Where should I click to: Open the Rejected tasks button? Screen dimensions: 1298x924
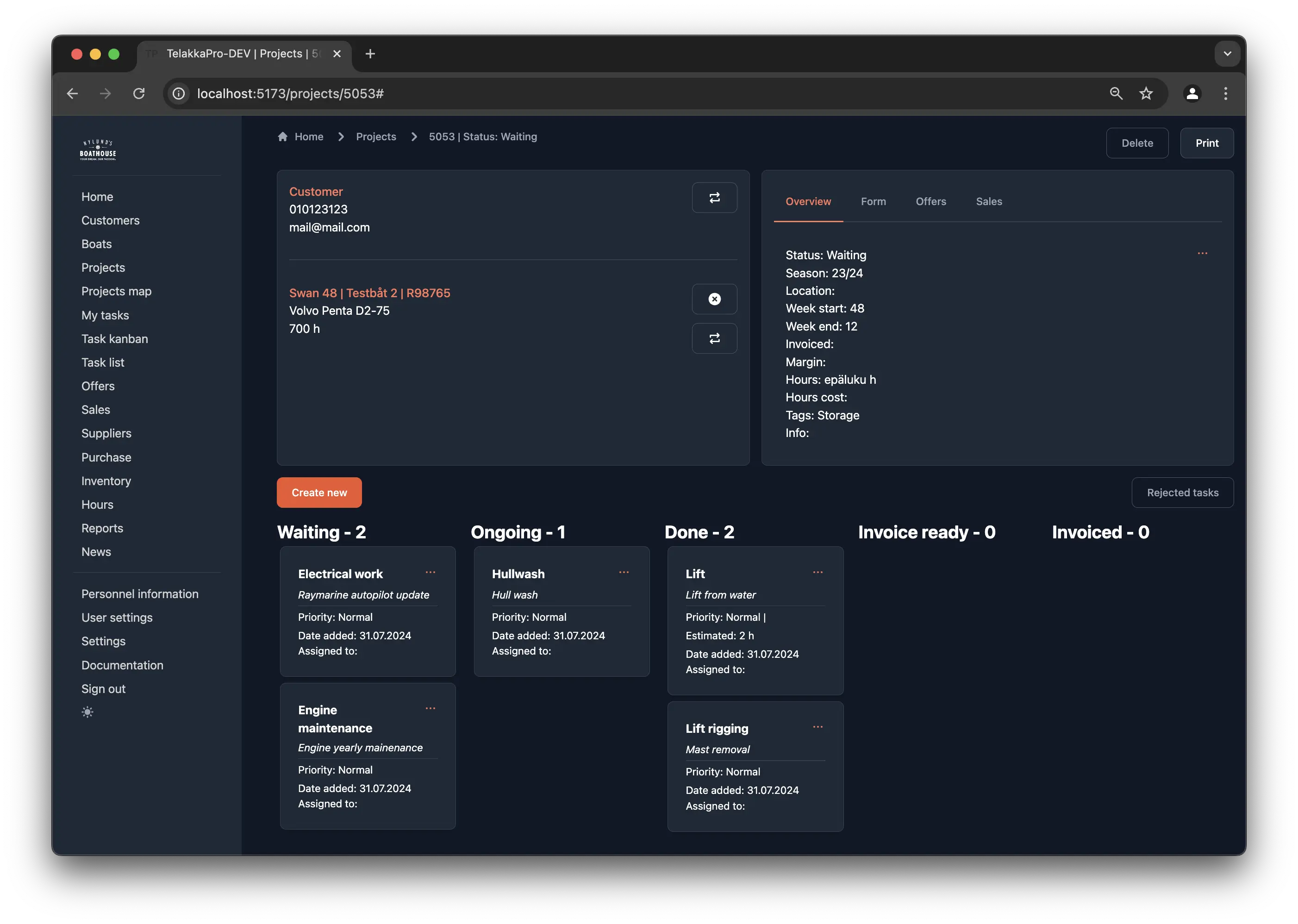[1182, 493]
